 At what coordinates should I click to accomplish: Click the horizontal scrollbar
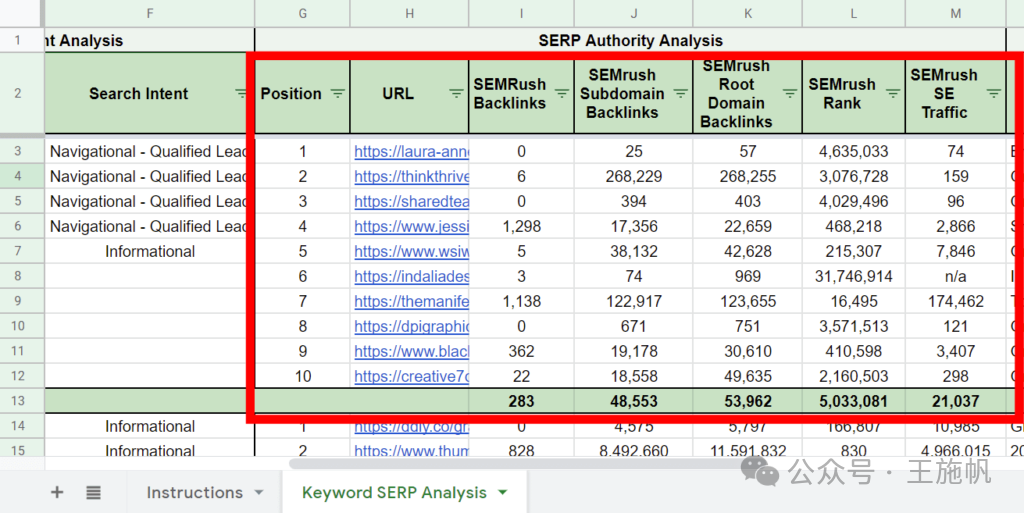click(x=522, y=463)
